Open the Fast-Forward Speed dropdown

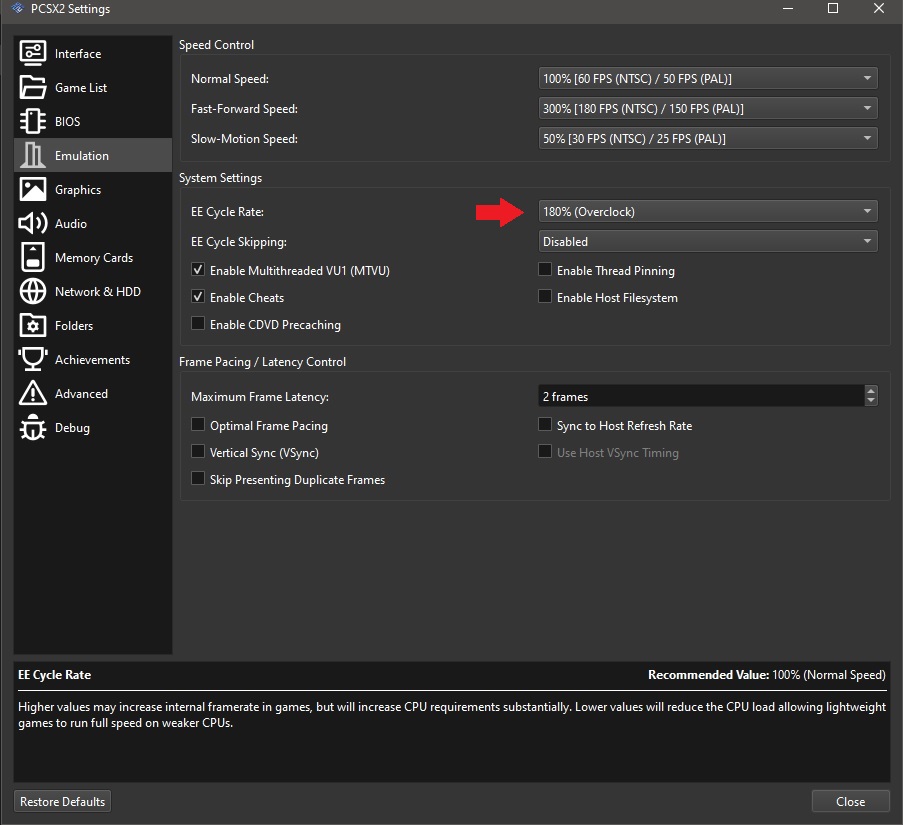tap(708, 108)
